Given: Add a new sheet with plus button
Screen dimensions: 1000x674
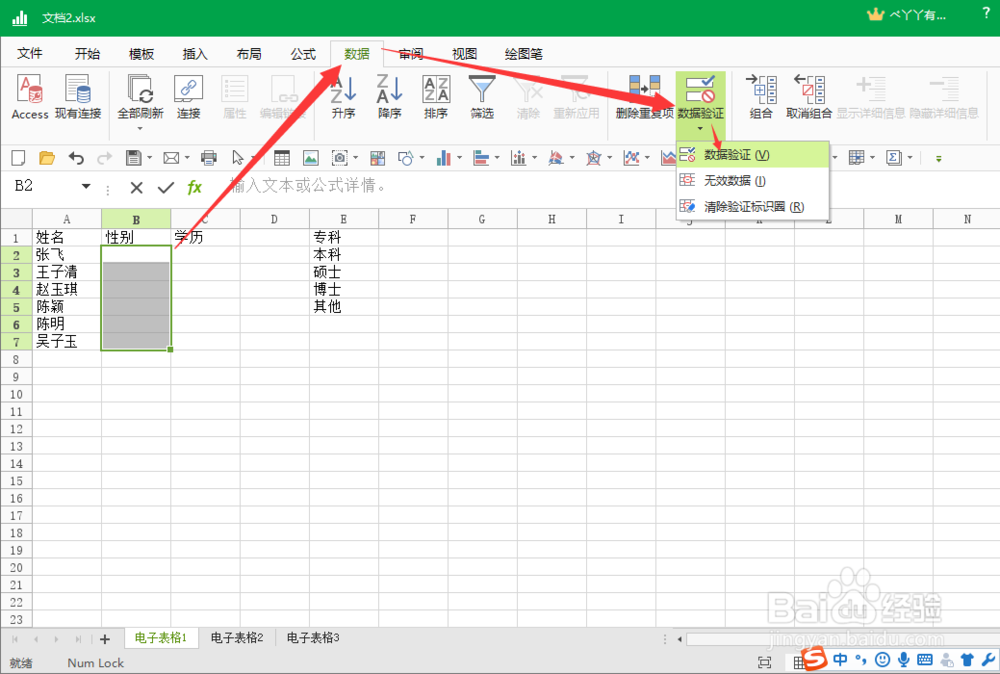Looking at the screenshot, I should 105,638.
